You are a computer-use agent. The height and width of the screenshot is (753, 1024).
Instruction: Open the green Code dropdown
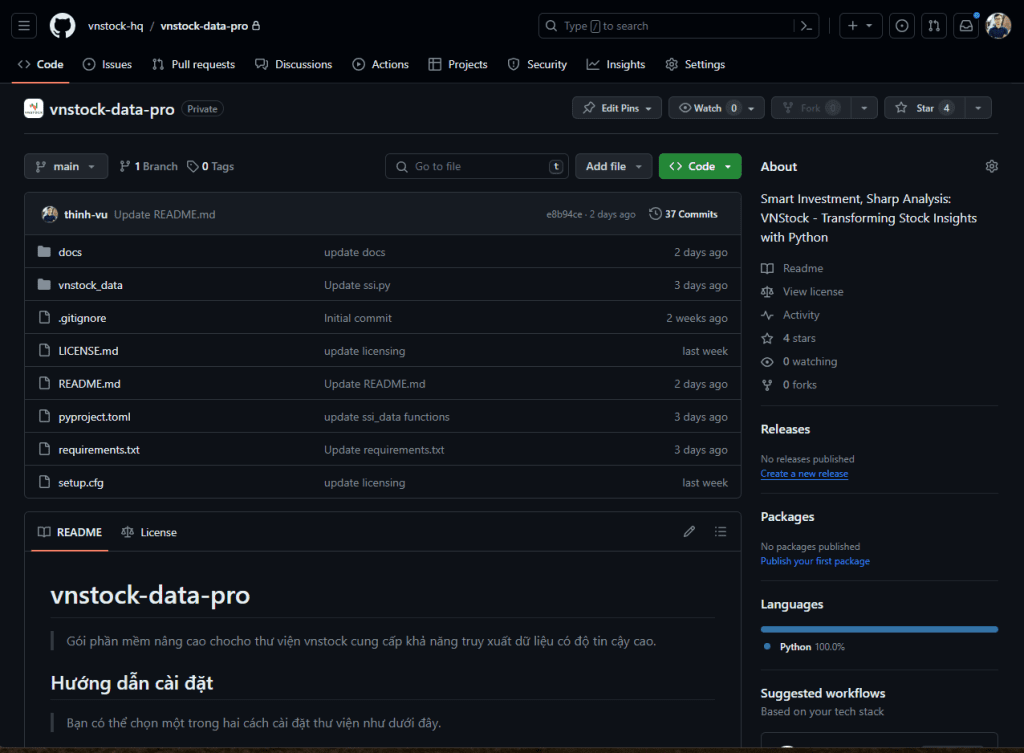[x=699, y=166]
